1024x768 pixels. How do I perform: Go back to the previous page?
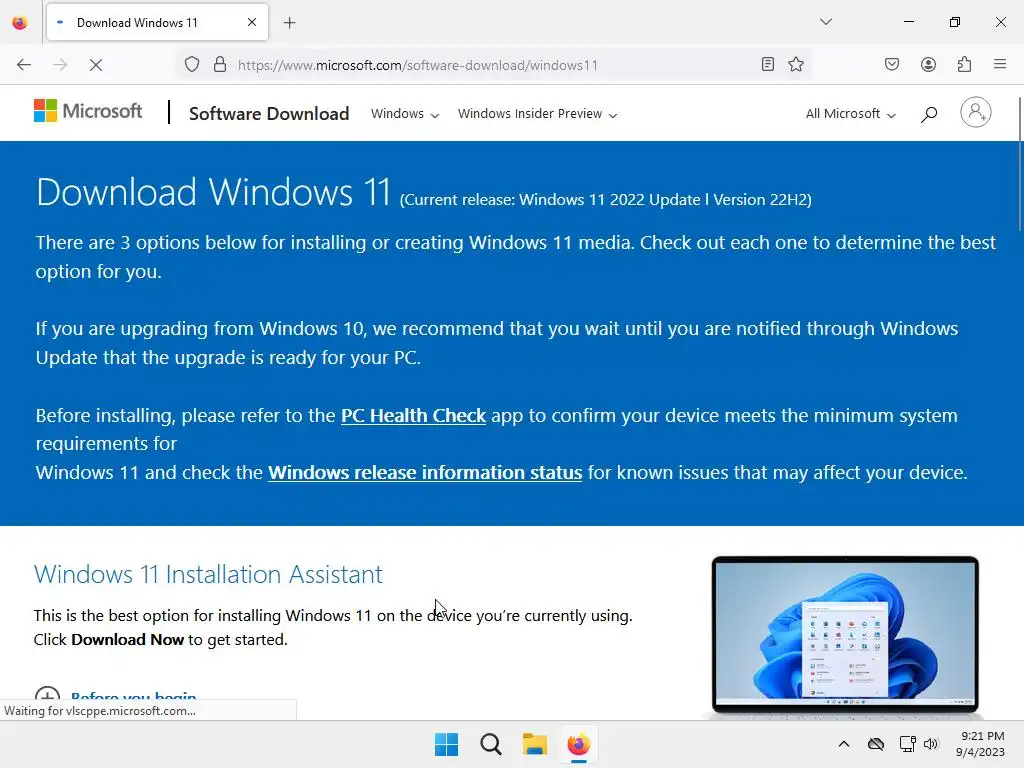click(x=24, y=65)
